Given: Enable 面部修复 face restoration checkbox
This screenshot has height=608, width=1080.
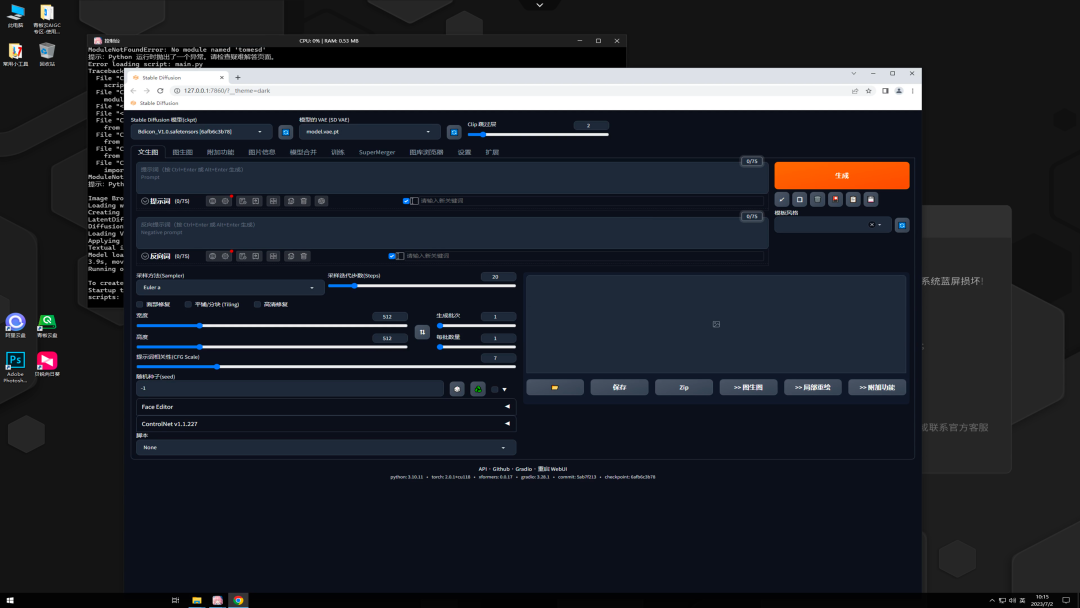Looking at the screenshot, I should [x=141, y=304].
